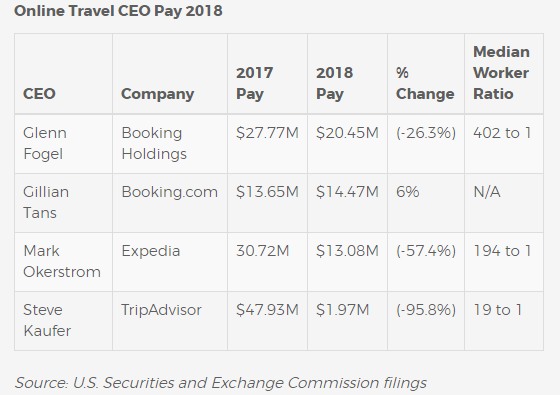Click the SEC filings source caption
Viewport: 560px width, 395px height.
pyautogui.click(x=221, y=383)
